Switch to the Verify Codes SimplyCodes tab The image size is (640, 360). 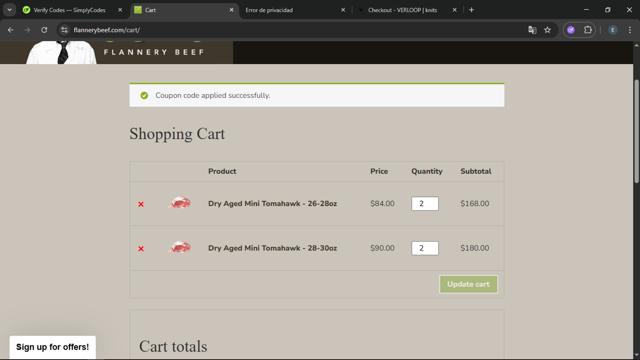coord(69,10)
